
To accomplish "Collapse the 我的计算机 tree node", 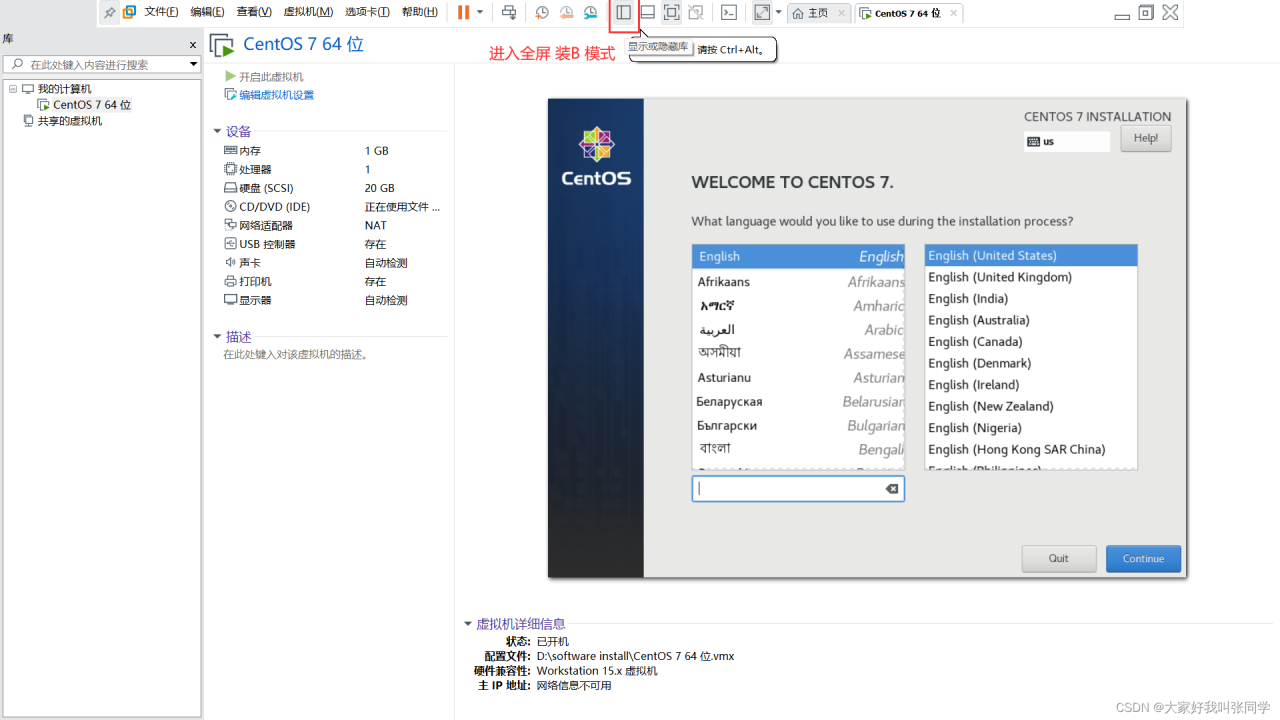I will coord(13,89).
